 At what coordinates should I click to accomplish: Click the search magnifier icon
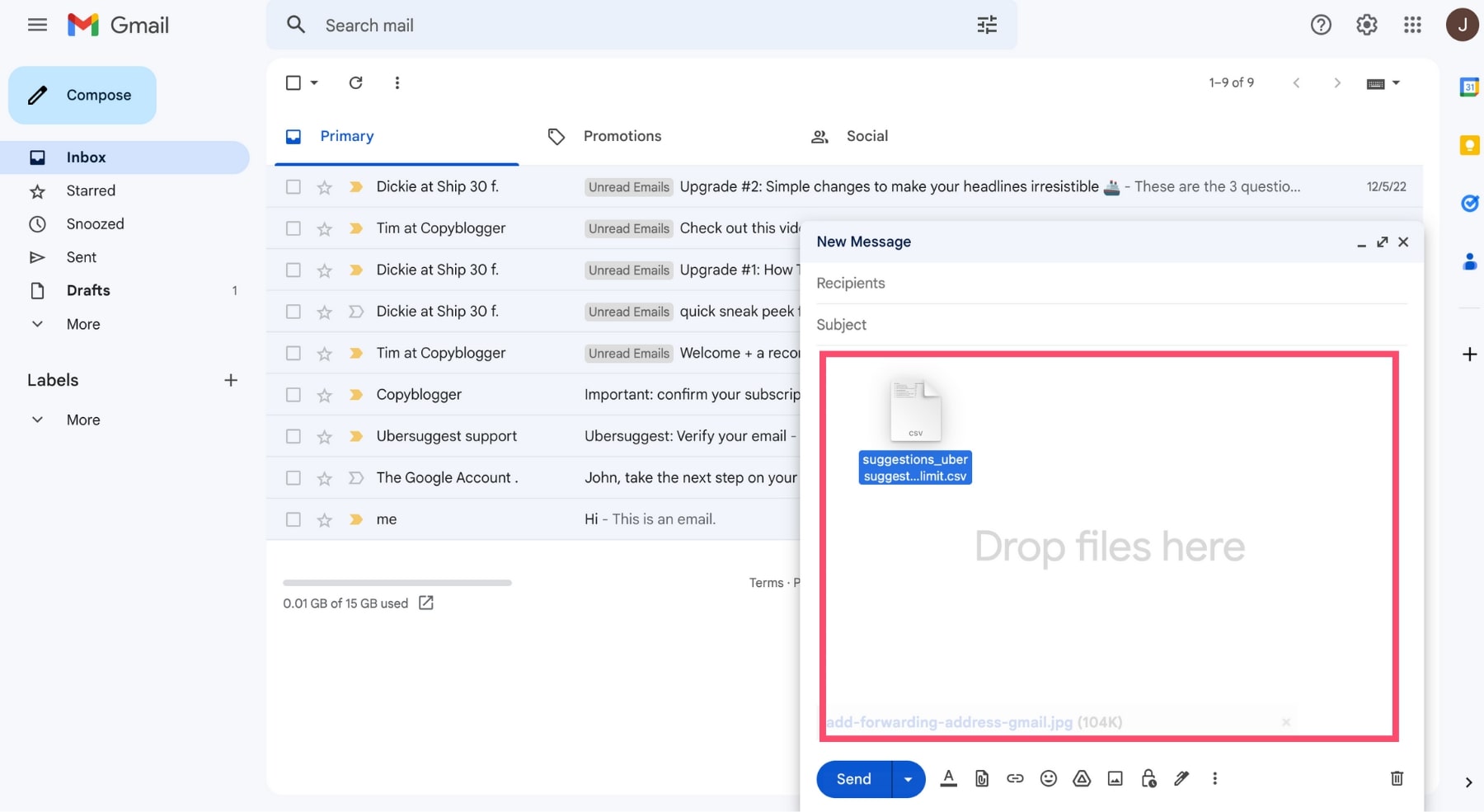coord(296,25)
